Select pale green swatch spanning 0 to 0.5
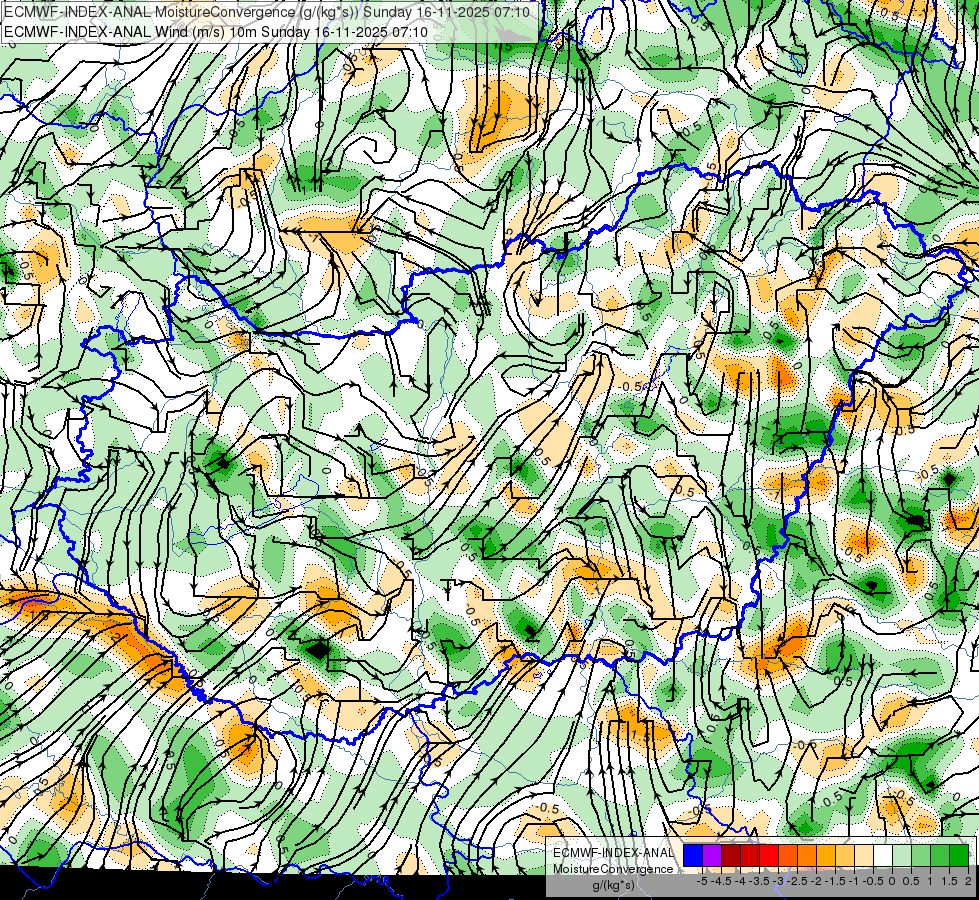979x900 pixels. pyautogui.click(x=902, y=855)
